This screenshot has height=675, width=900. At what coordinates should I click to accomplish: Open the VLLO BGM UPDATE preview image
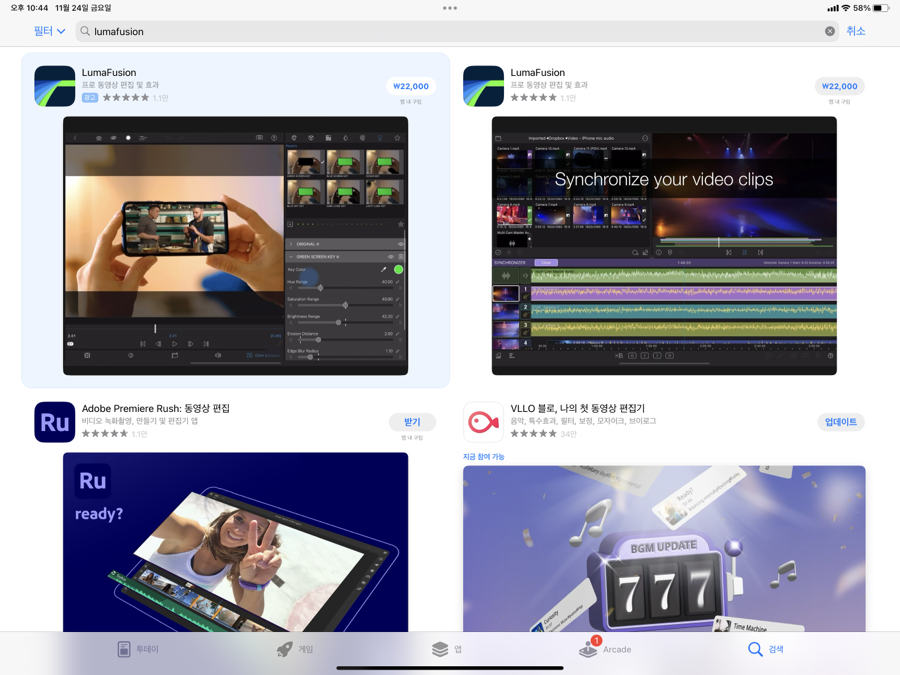pyautogui.click(x=664, y=549)
